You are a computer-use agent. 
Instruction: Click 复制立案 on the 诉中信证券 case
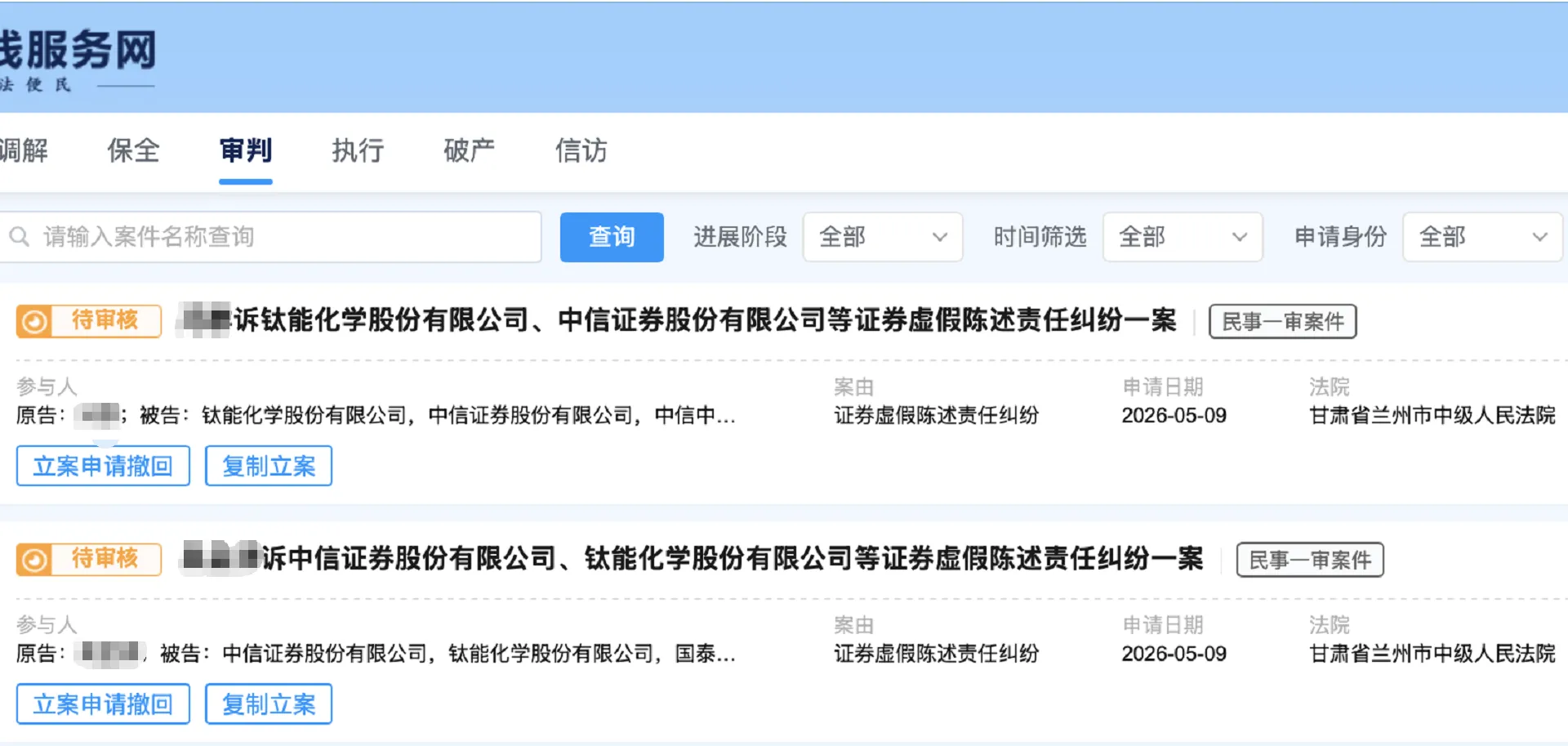coord(269,704)
